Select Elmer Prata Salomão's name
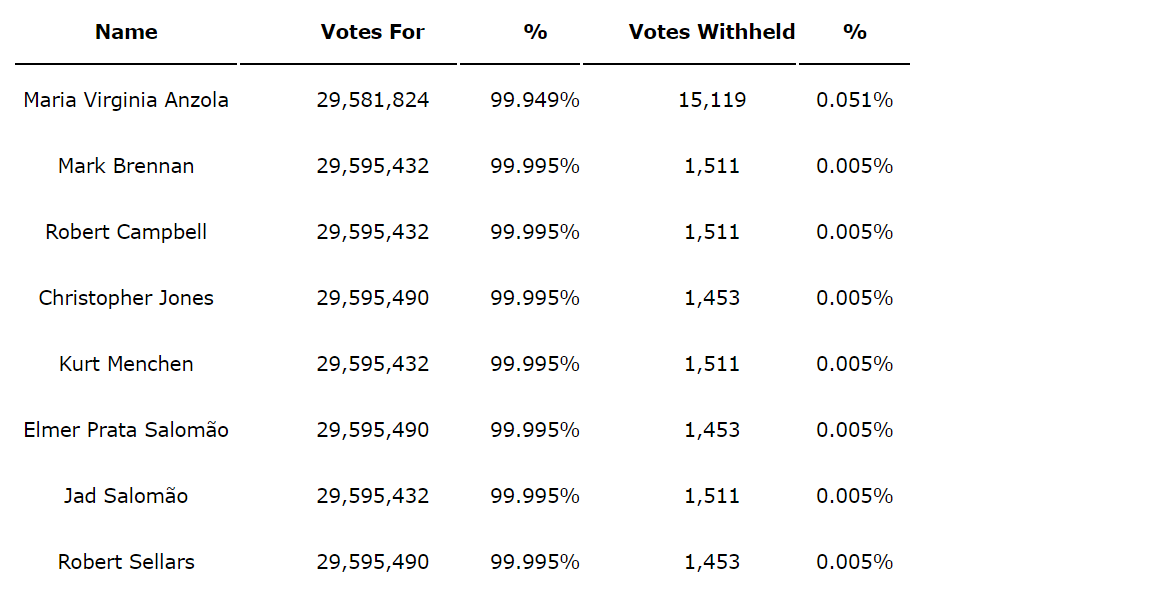1149x589 pixels. [x=126, y=430]
